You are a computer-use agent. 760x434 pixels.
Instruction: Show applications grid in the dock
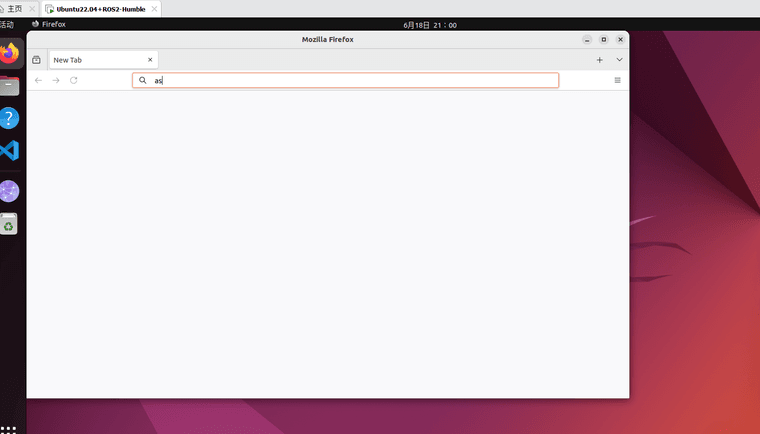coord(8,430)
